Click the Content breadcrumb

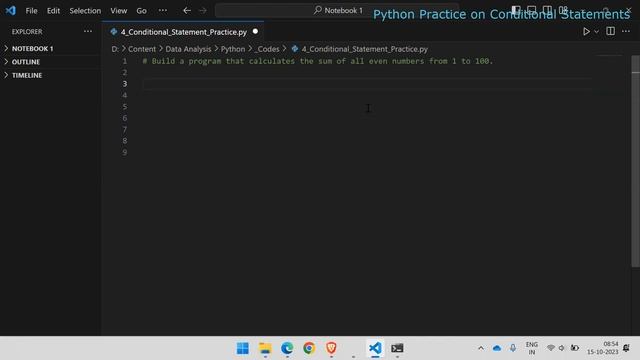pos(142,49)
